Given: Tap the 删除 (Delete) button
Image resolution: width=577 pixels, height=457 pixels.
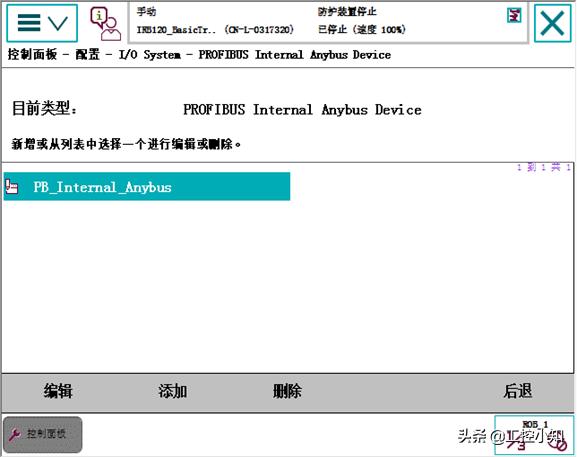Looking at the screenshot, I should coord(287,391).
